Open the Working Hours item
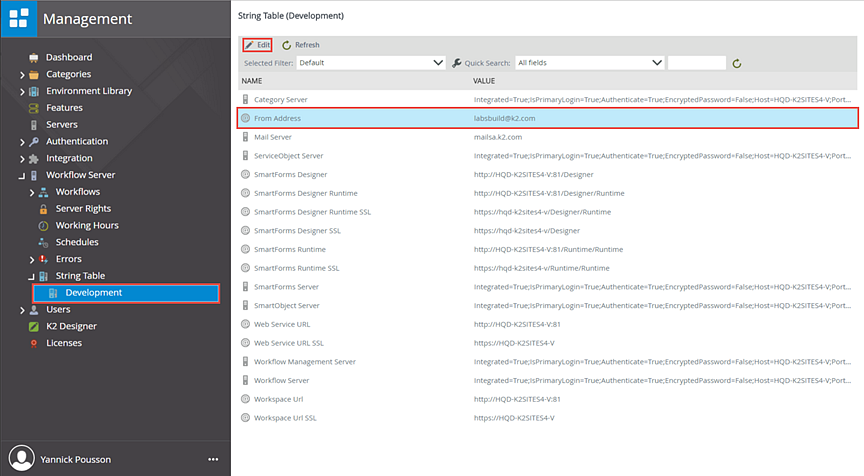This screenshot has height=476, width=864. (x=87, y=225)
